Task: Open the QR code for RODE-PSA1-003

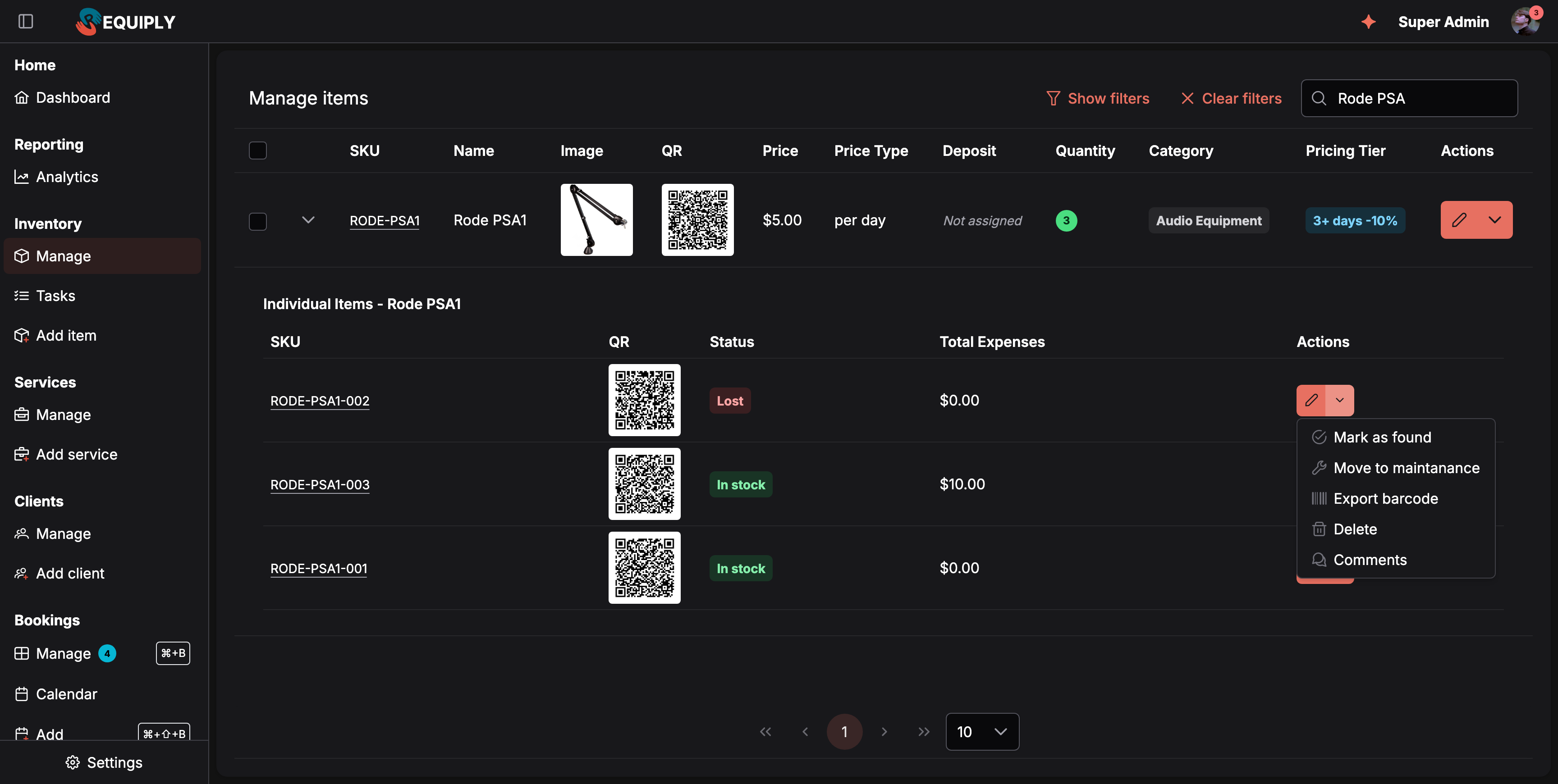Action: (644, 484)
